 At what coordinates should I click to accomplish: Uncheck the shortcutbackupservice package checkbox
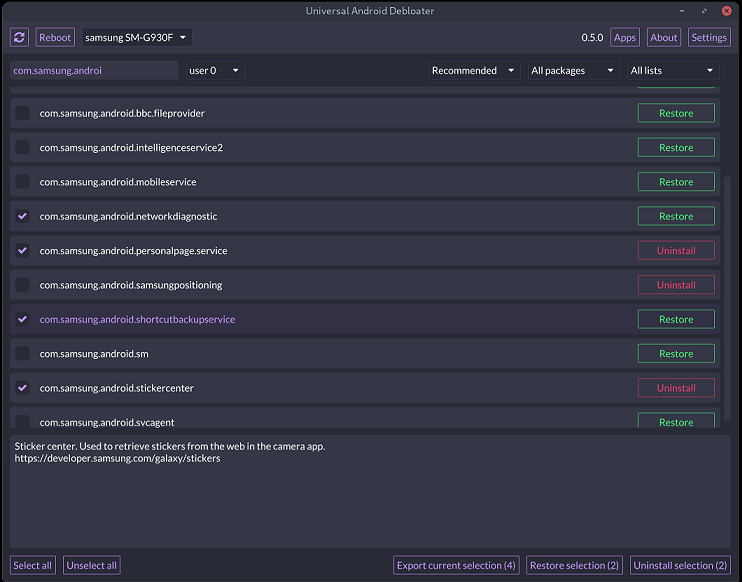[22, 319]
